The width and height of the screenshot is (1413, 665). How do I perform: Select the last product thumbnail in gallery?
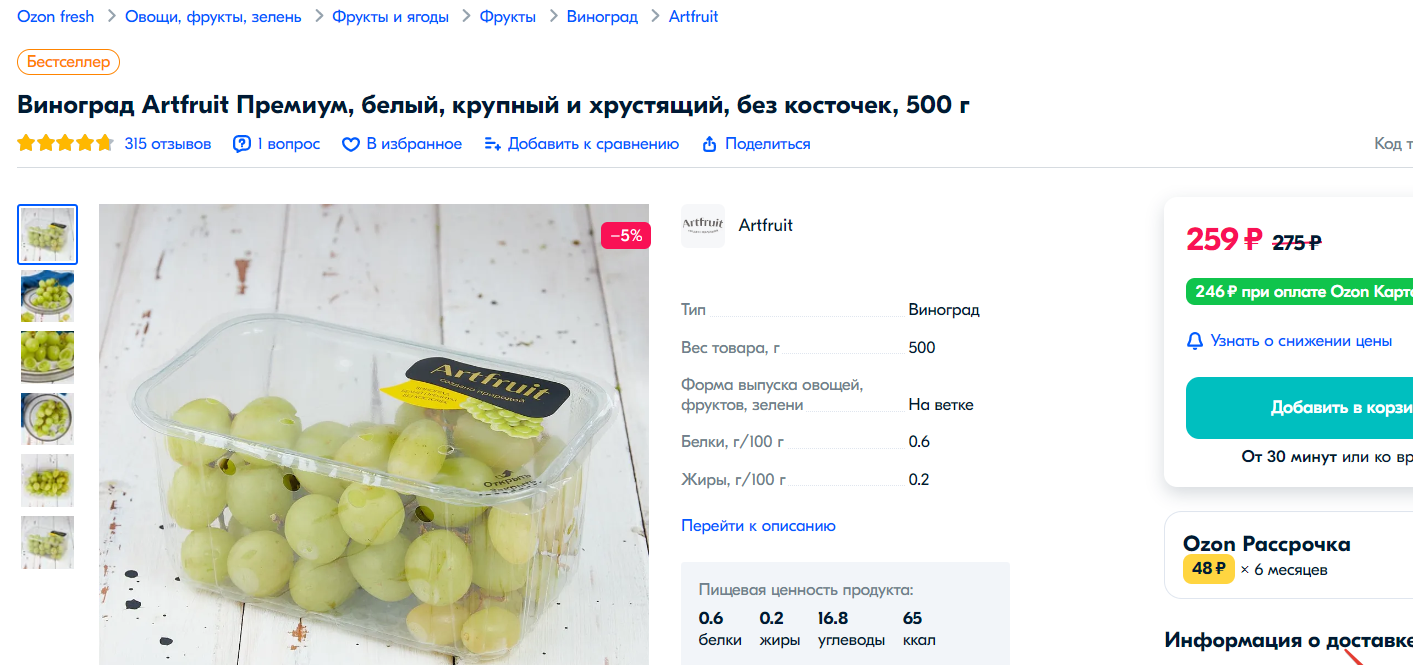point(48,543)
